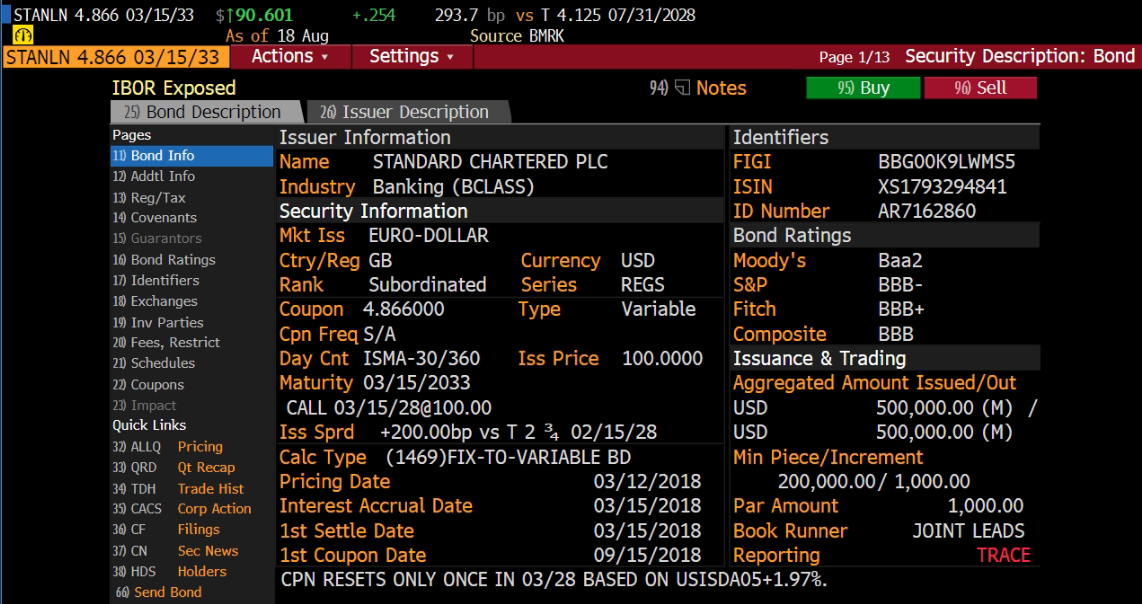Open the TDH Trade Hist quick link
The width and height of the screenshot is (1142, 604).
178,489
